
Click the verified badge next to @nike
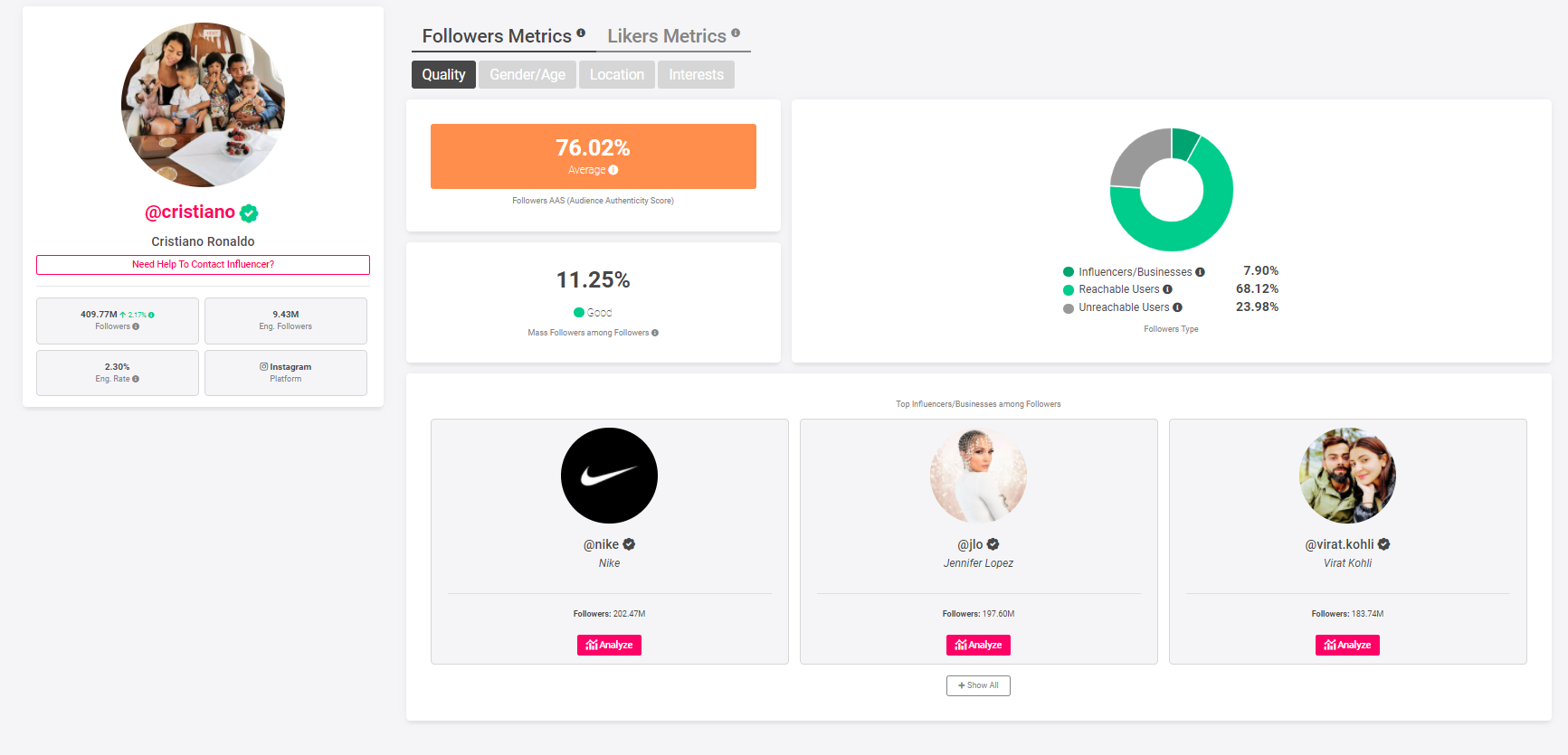[x=629, y=544]
